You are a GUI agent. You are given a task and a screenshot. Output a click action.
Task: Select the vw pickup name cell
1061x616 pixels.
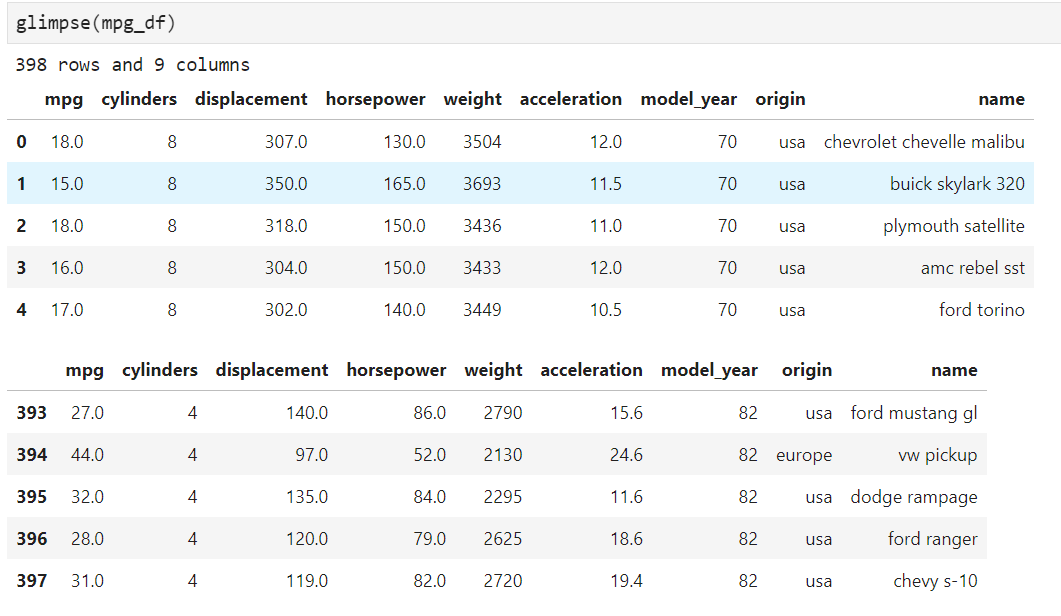[937, 455]
